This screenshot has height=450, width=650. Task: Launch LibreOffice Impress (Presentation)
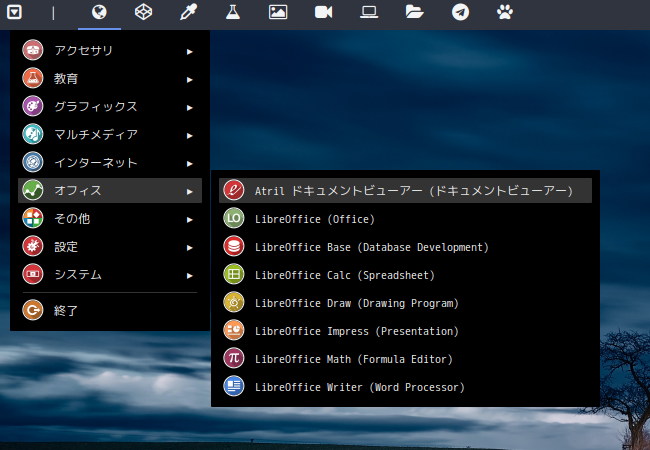405,330
